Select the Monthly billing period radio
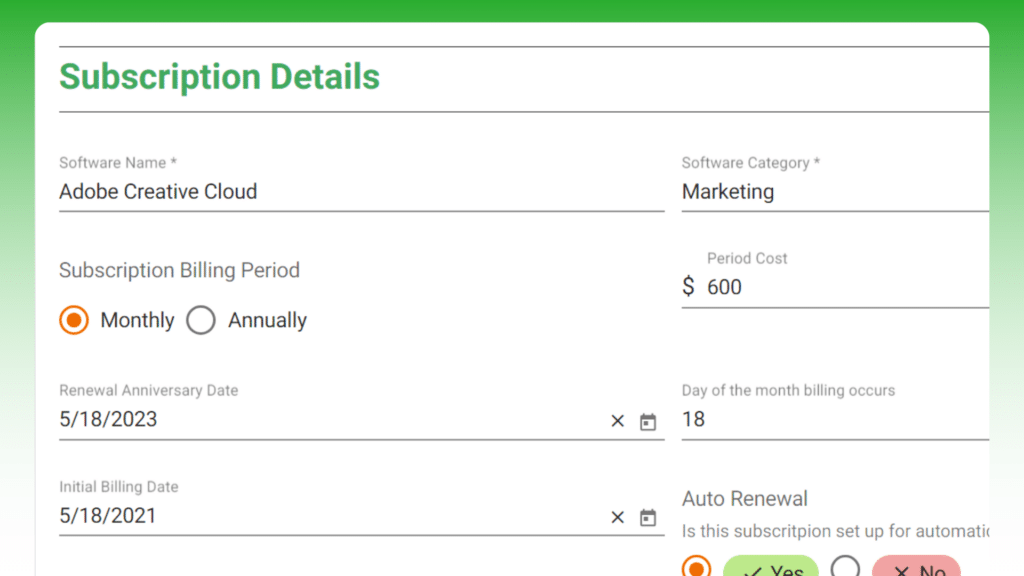 (x=74, y=320)
